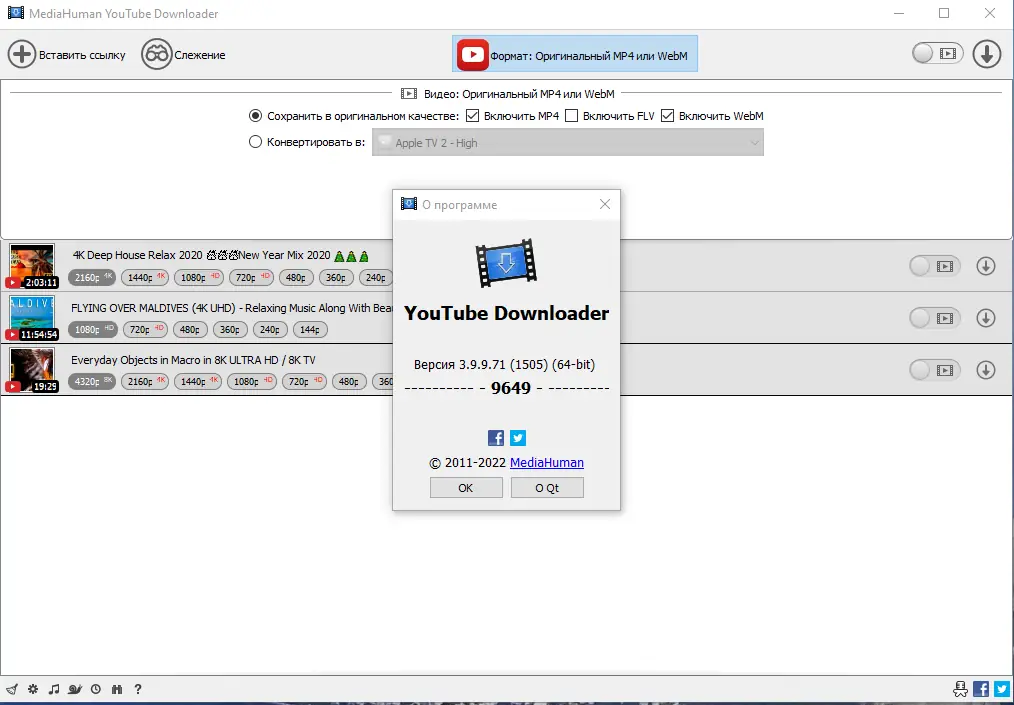Click the Twitter icon in the status bar

(1002, 689)
